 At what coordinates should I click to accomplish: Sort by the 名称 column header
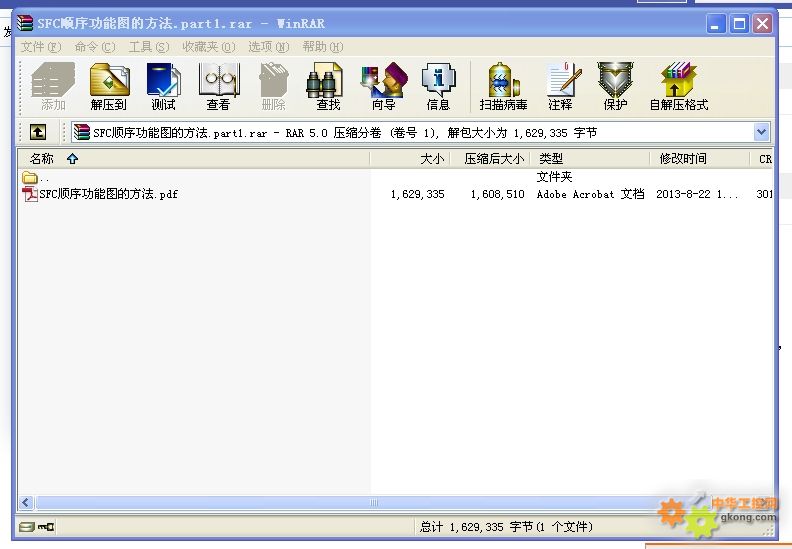pyautogui.click(x=194, y=159)
